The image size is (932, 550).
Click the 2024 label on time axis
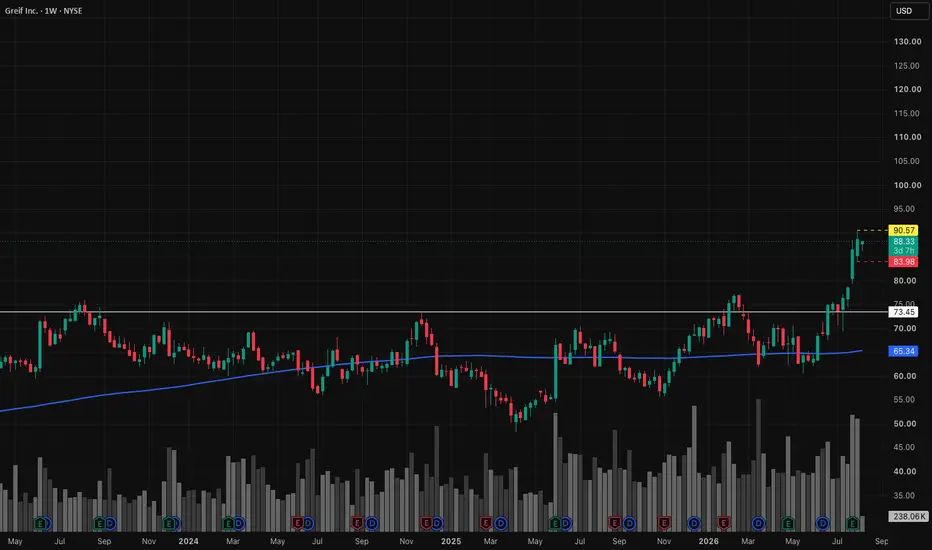coord(188,541)
